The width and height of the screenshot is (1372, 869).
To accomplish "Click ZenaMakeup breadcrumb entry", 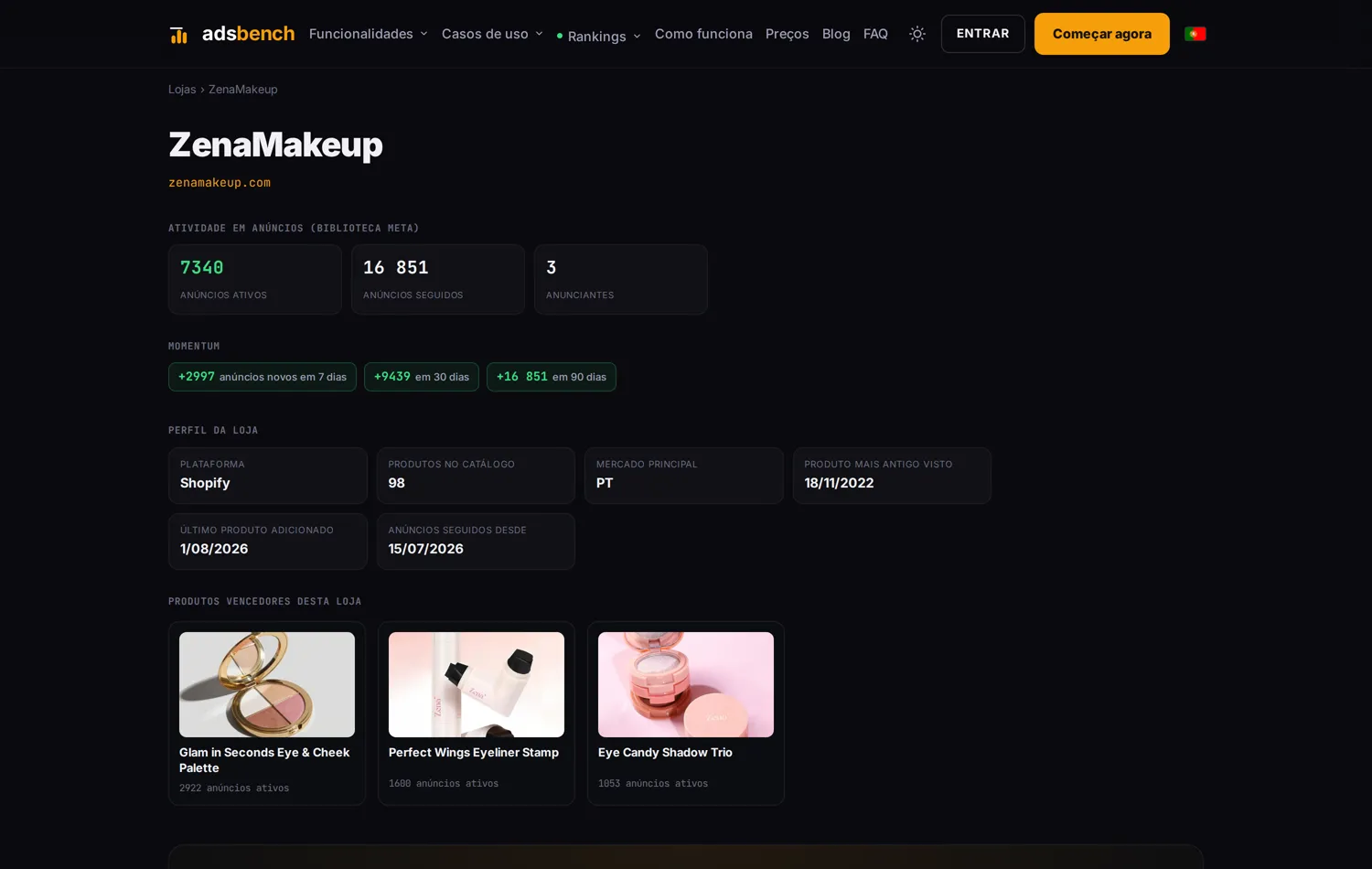I will (243, 90).
